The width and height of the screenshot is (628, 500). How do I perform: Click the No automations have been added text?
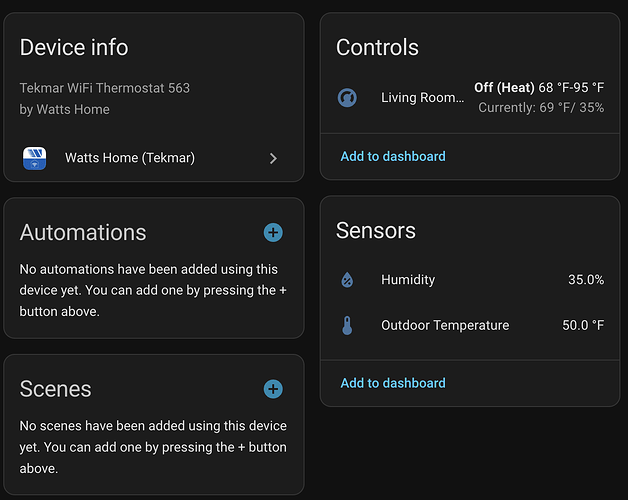point(153,290)
